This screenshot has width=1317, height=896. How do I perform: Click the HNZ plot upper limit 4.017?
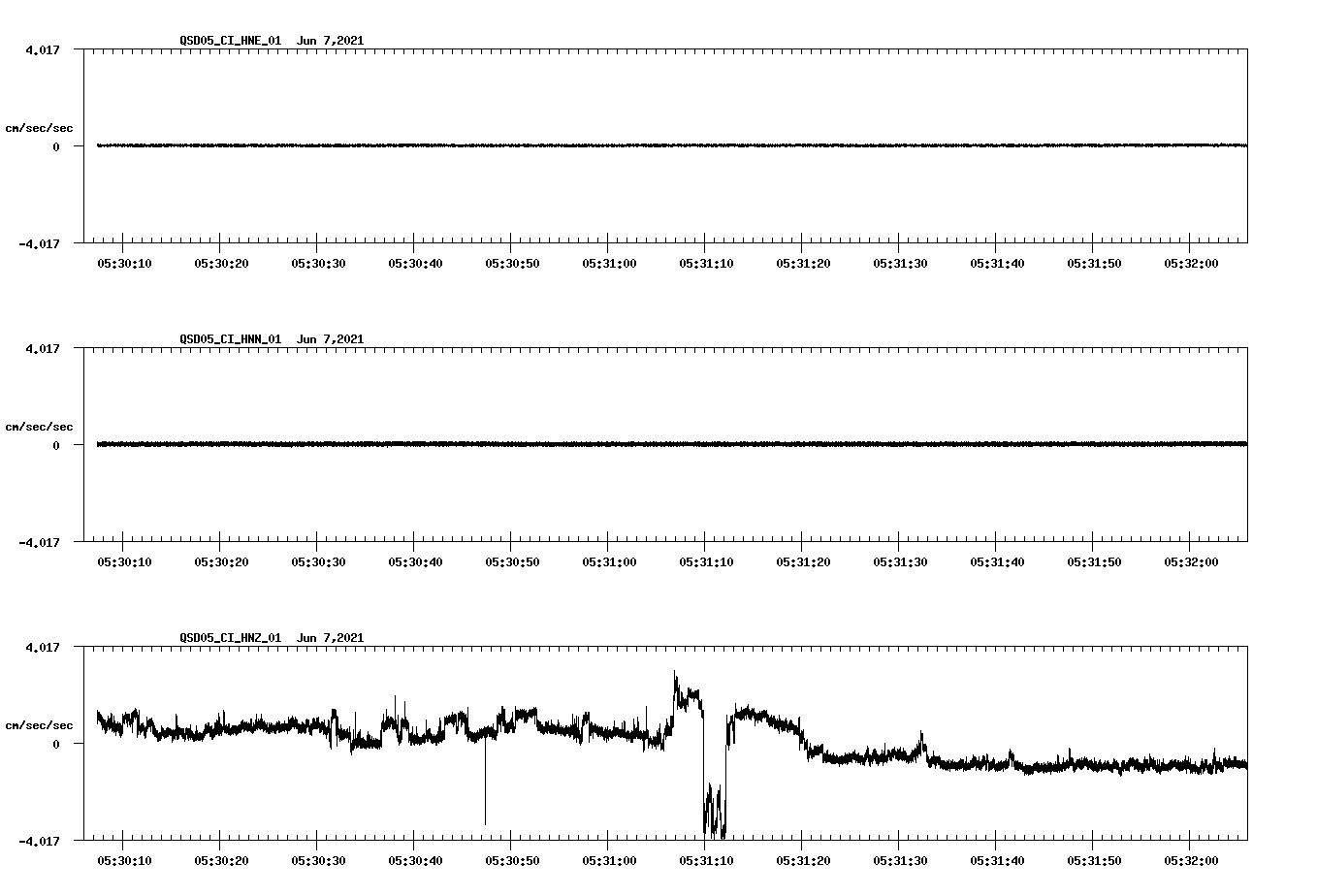tap(42, 647)
